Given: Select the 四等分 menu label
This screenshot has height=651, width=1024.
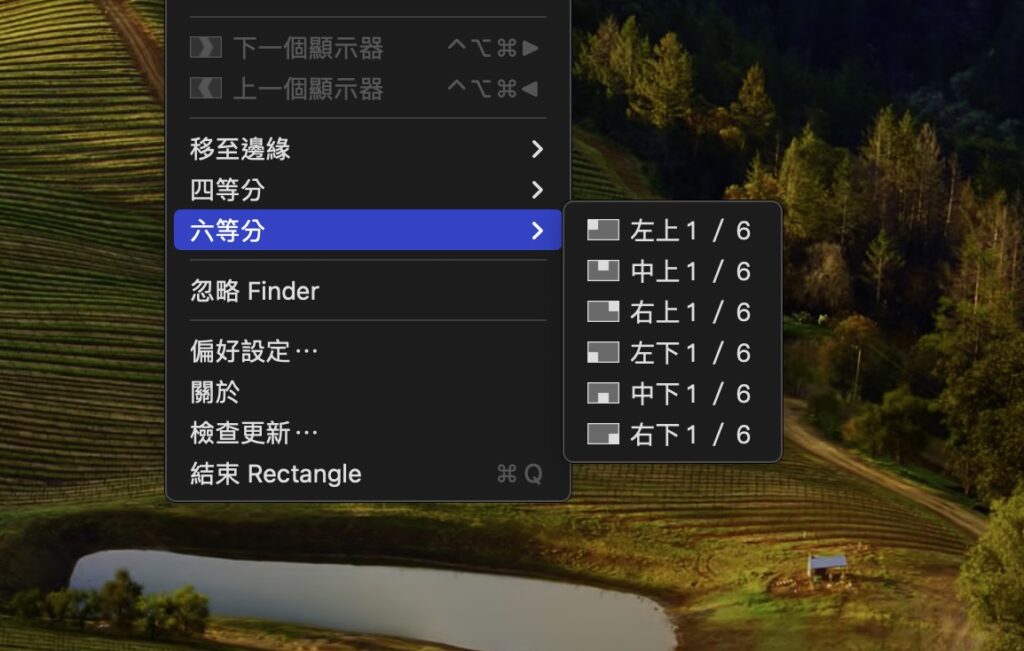Looking at the screenshot, I should click(227, 190).
